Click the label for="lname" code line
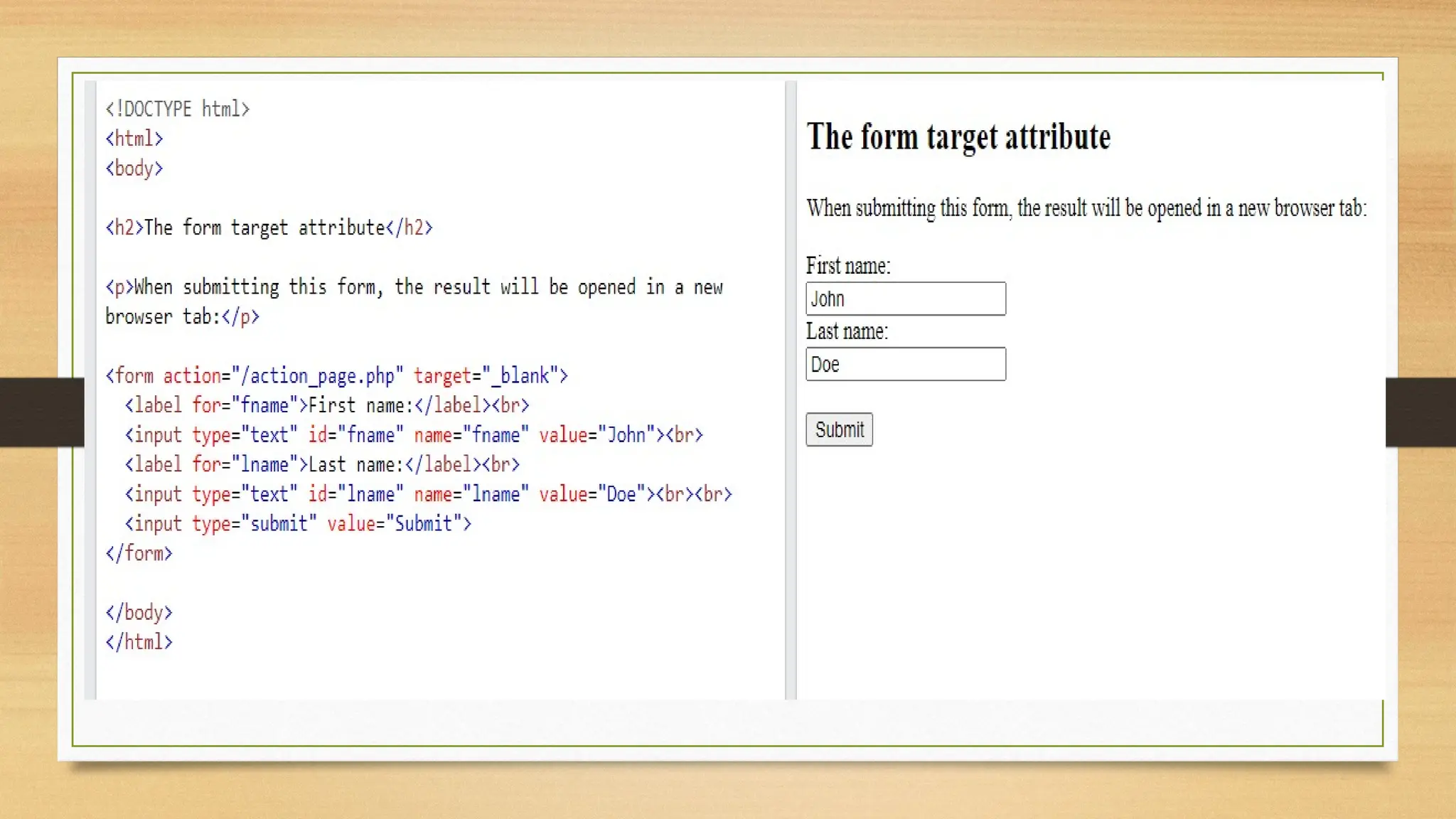This screenshot has height=819, width=1456. click(x=321, y=464)
